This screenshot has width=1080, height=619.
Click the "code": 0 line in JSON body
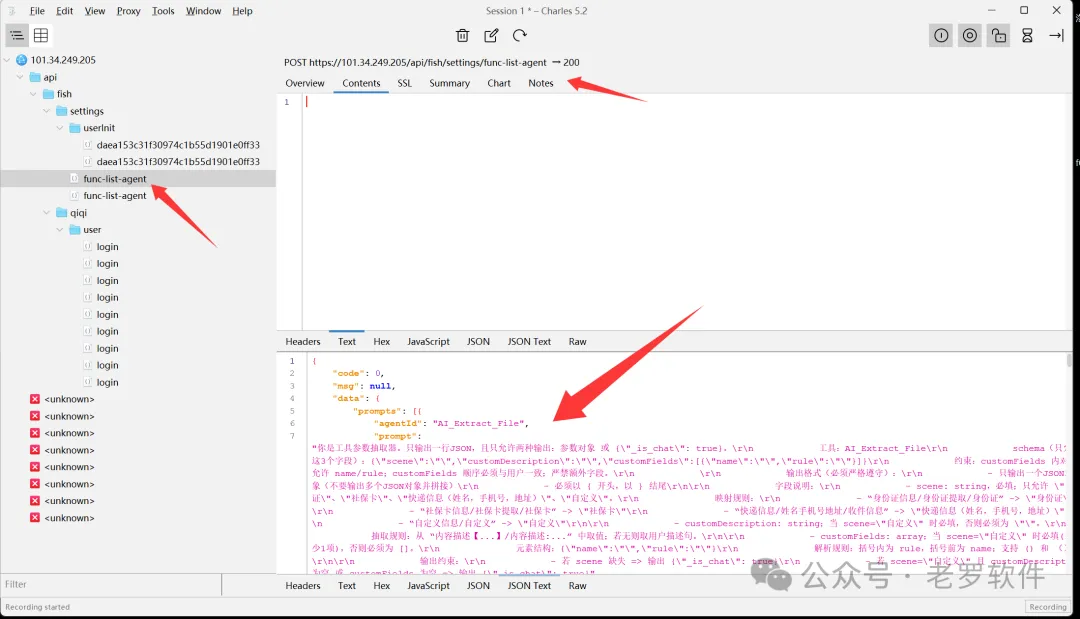click(359, 373)
